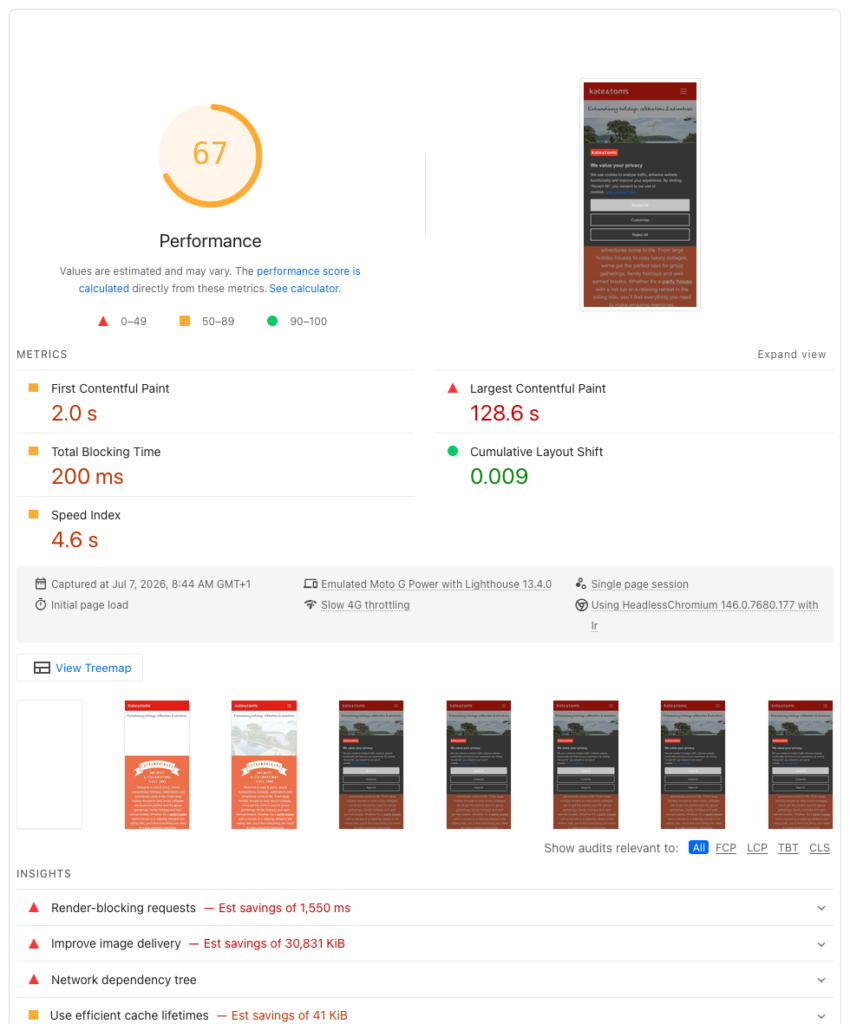Click the third filmstrip frame showing hero image
Screen dimensions: 850x1024
[264, 764]
